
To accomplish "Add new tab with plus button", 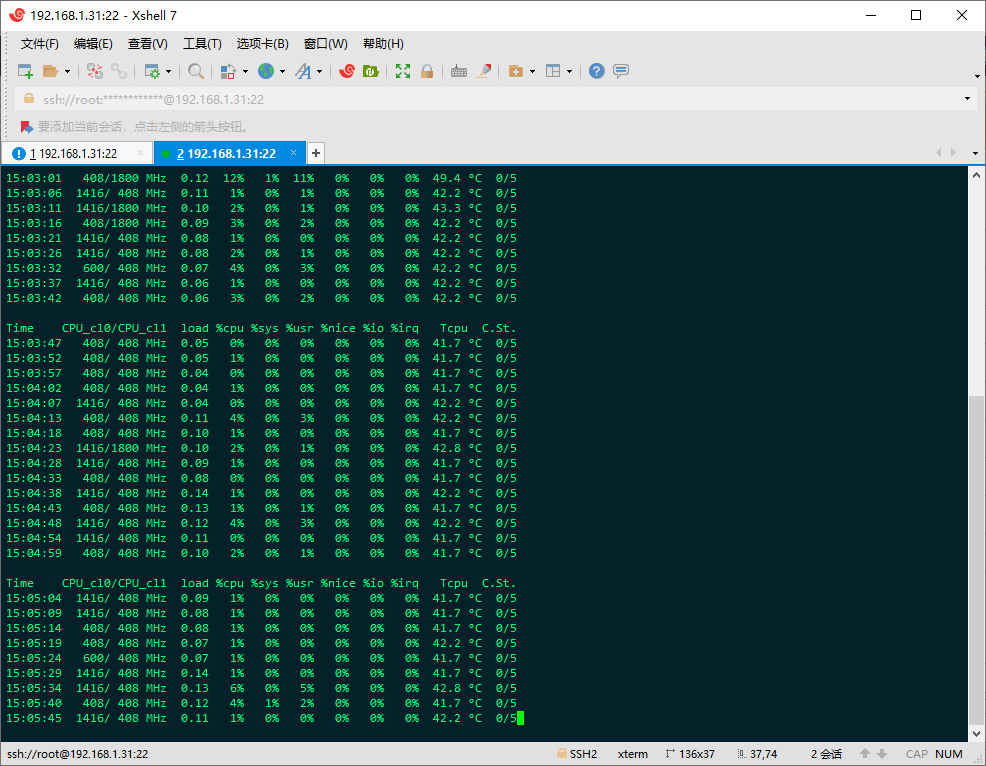I will tap(316, 153).
